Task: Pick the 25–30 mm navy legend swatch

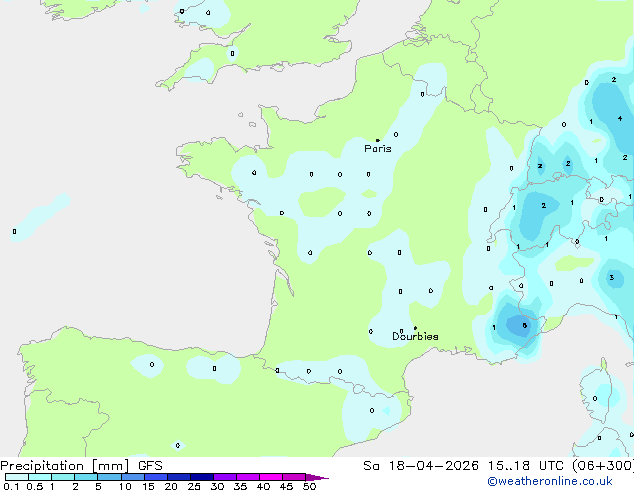Action: [202, 477]
